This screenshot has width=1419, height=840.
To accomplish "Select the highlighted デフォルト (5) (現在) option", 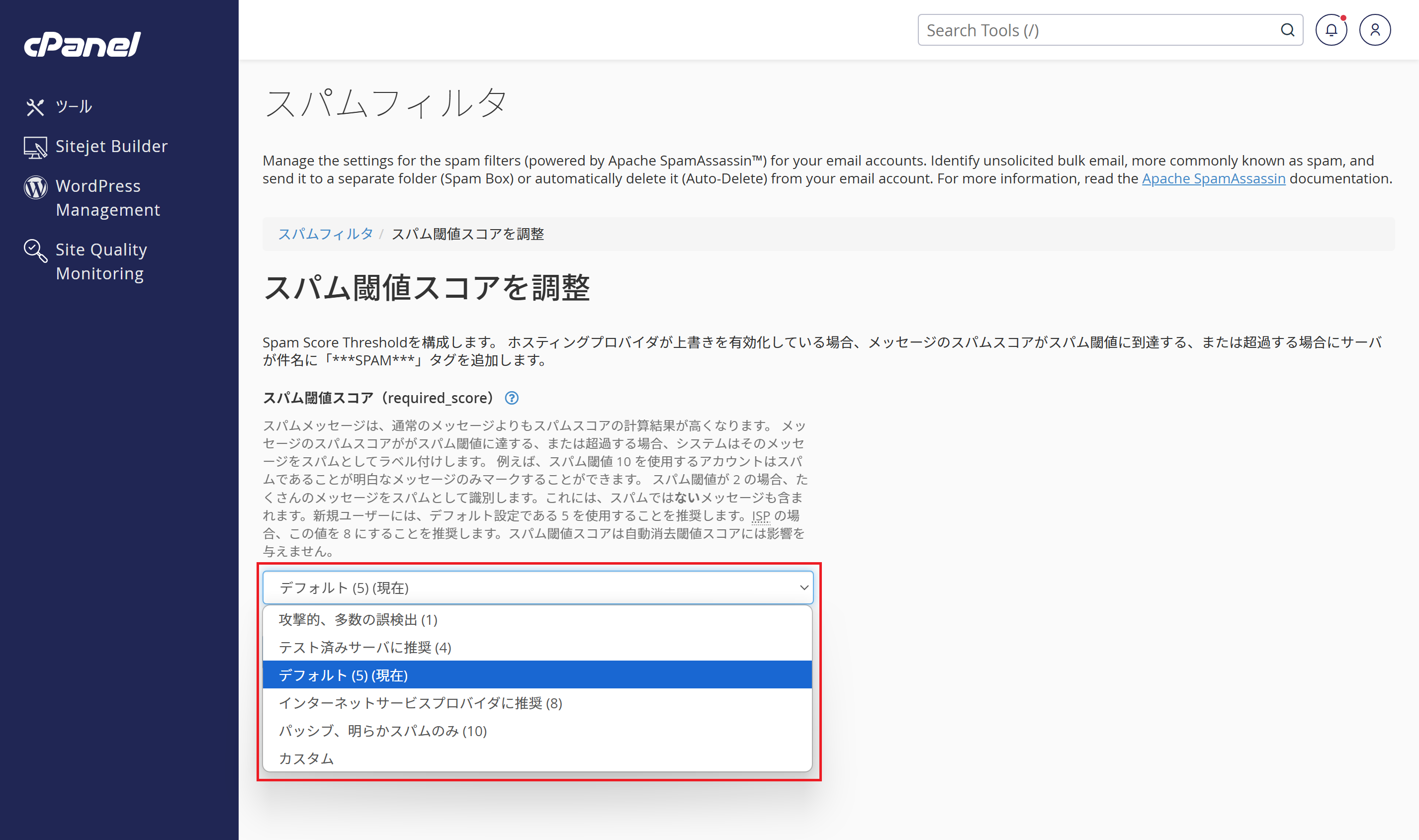I will pyautogui.click(x=537, y=674).
